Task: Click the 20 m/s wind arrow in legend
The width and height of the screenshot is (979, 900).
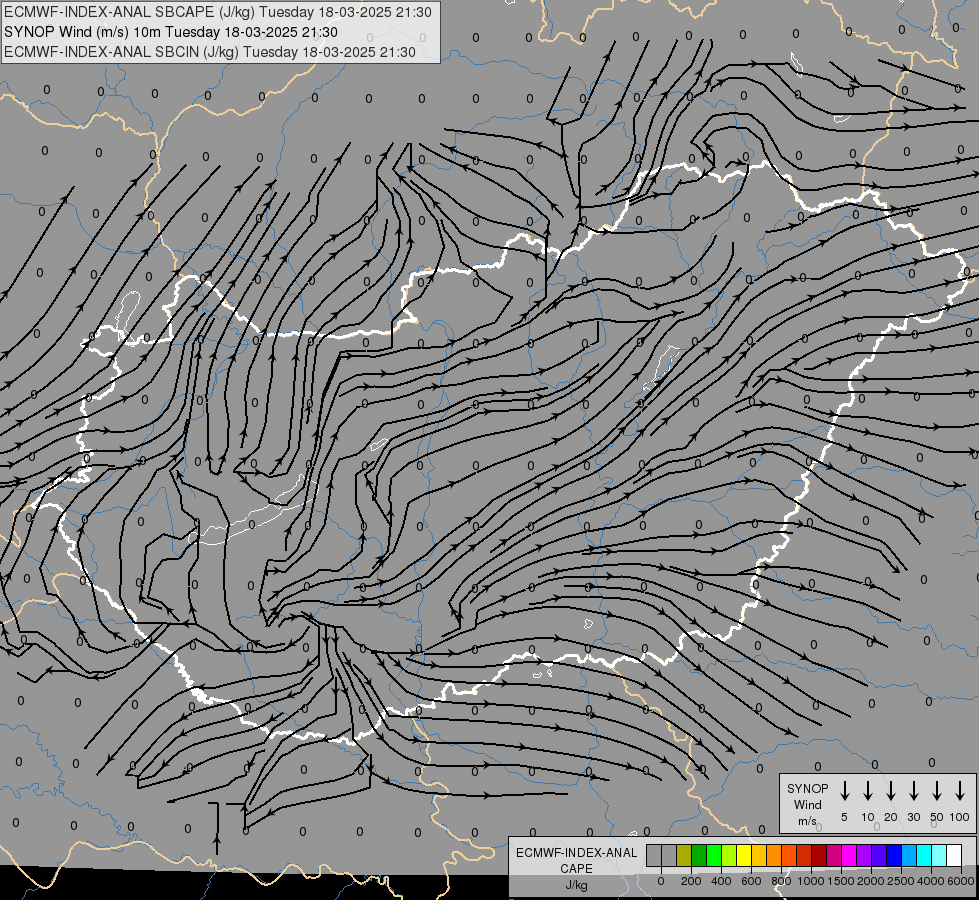Action: (890, 791)
